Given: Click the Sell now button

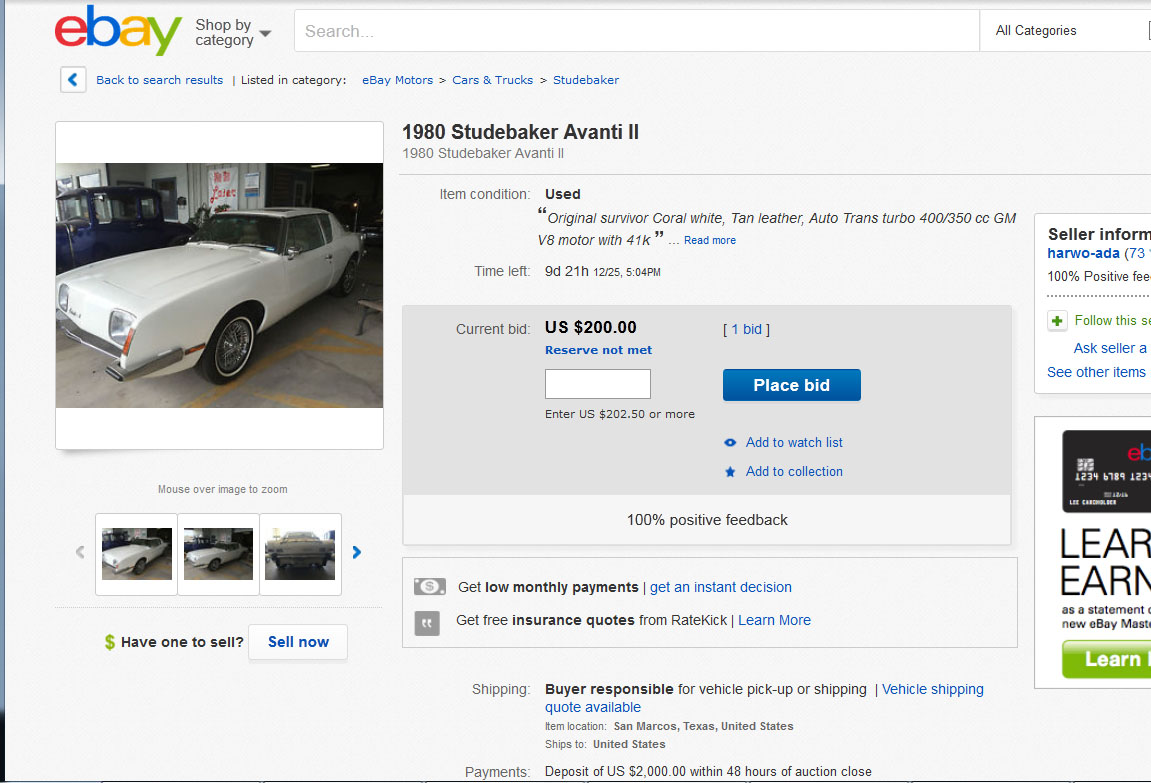Looking at the screenshot, I should pos(298,642).
